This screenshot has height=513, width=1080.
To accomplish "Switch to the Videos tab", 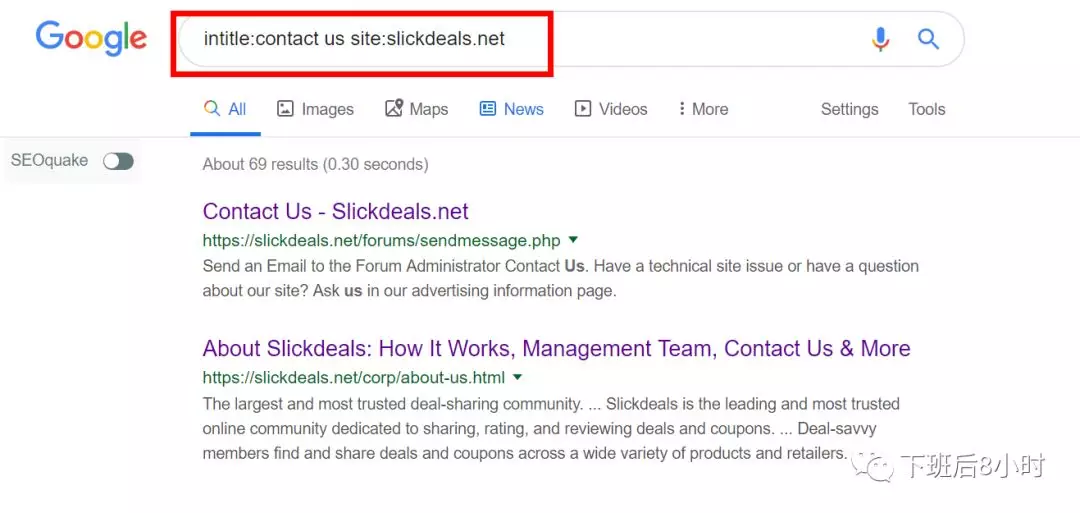I will pos(611,109).
